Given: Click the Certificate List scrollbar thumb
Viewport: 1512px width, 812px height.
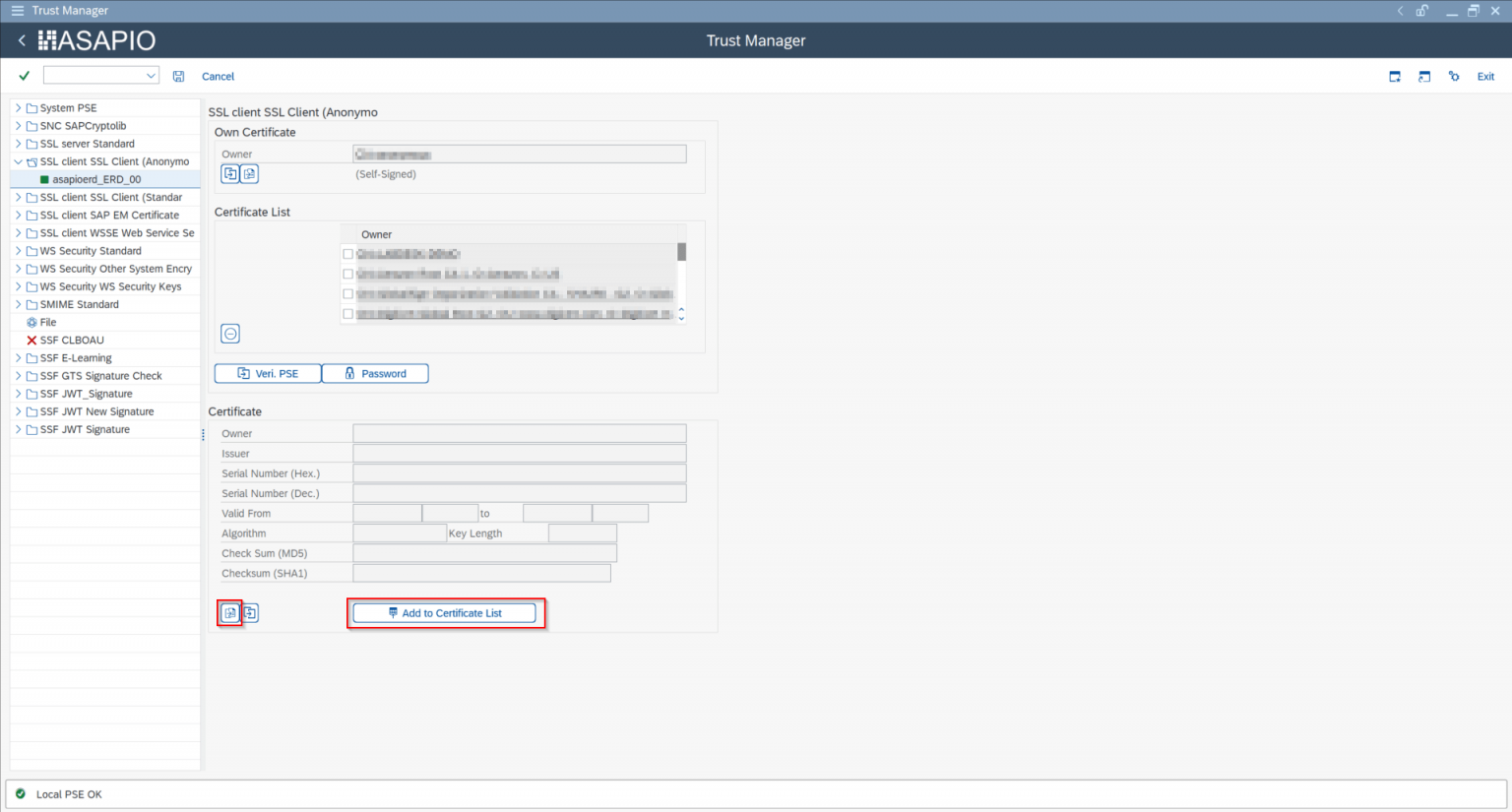Looking at the screenshot, I should pos(681,252).
